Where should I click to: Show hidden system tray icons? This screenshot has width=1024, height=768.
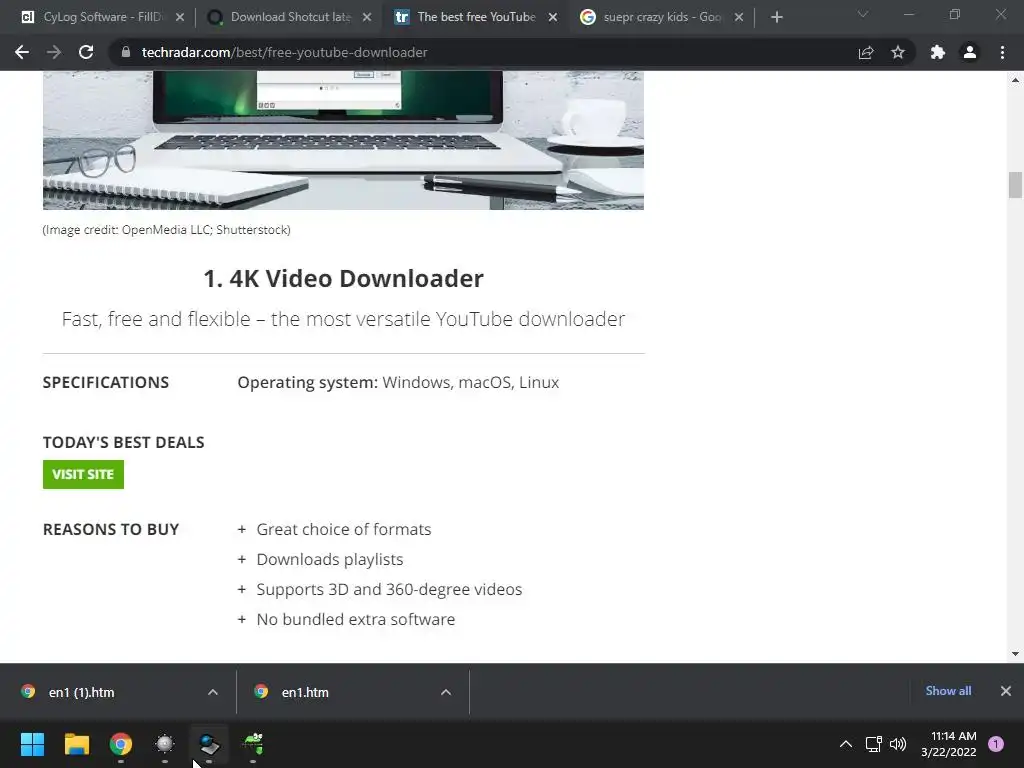pos(846,744)
